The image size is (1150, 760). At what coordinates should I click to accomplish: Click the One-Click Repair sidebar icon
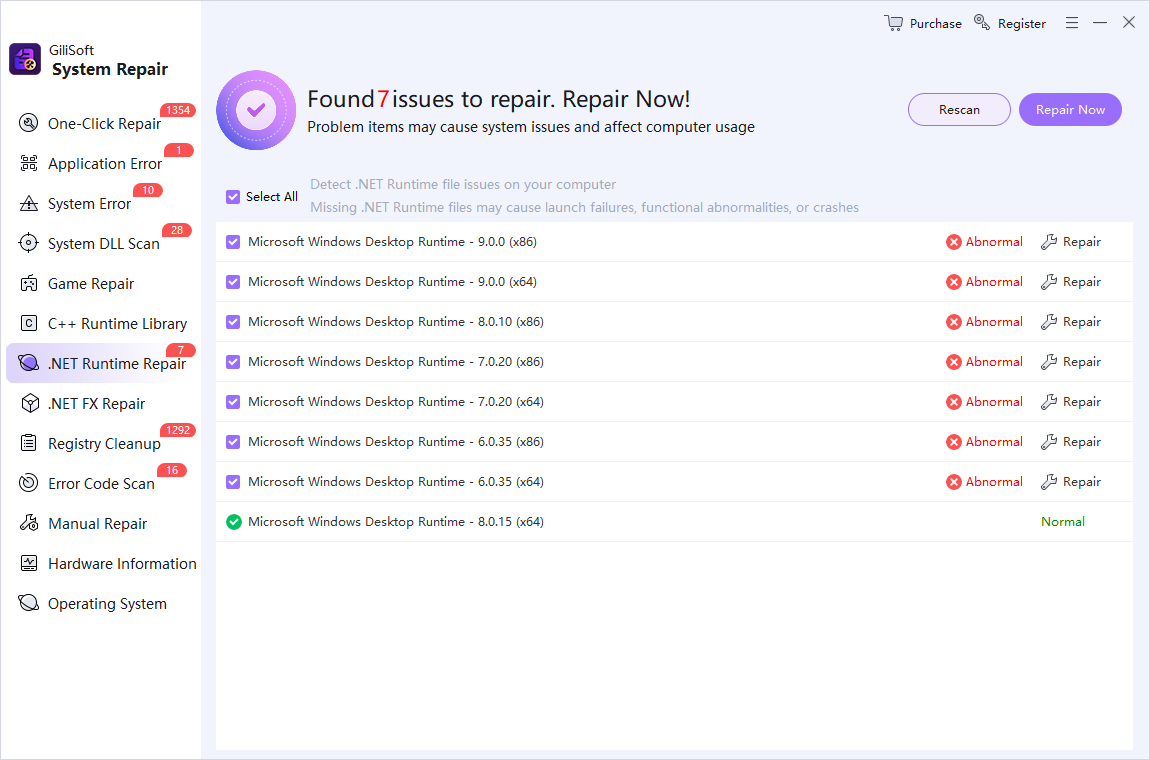click(x=29, y=123)
